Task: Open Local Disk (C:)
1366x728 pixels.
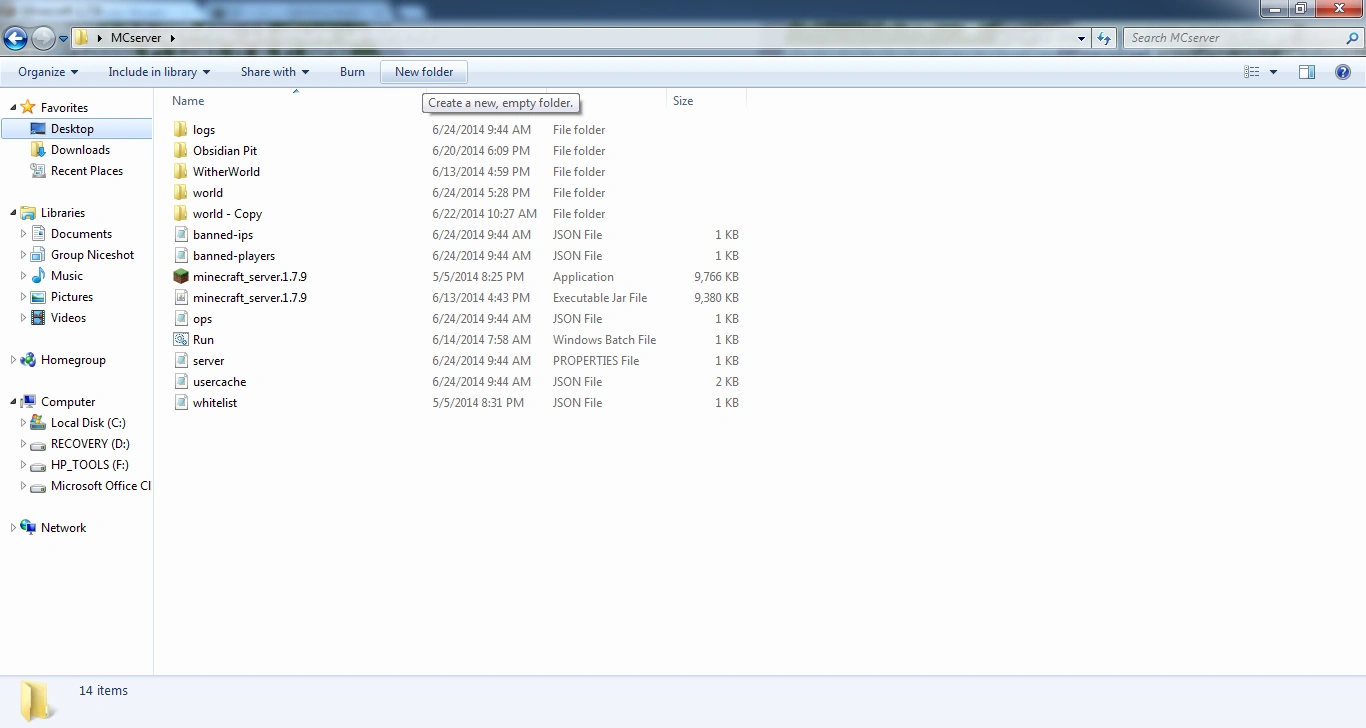Action: pos(88,423)
